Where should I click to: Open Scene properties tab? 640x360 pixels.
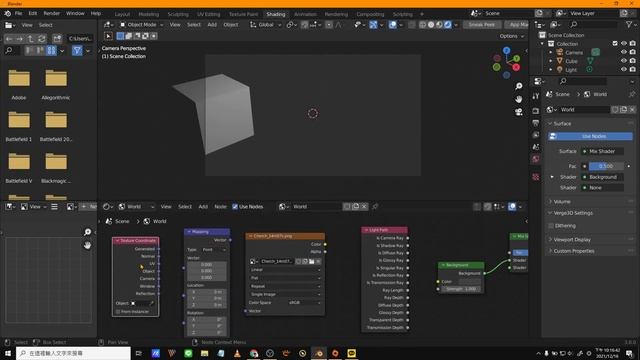[x=536, y=147]
